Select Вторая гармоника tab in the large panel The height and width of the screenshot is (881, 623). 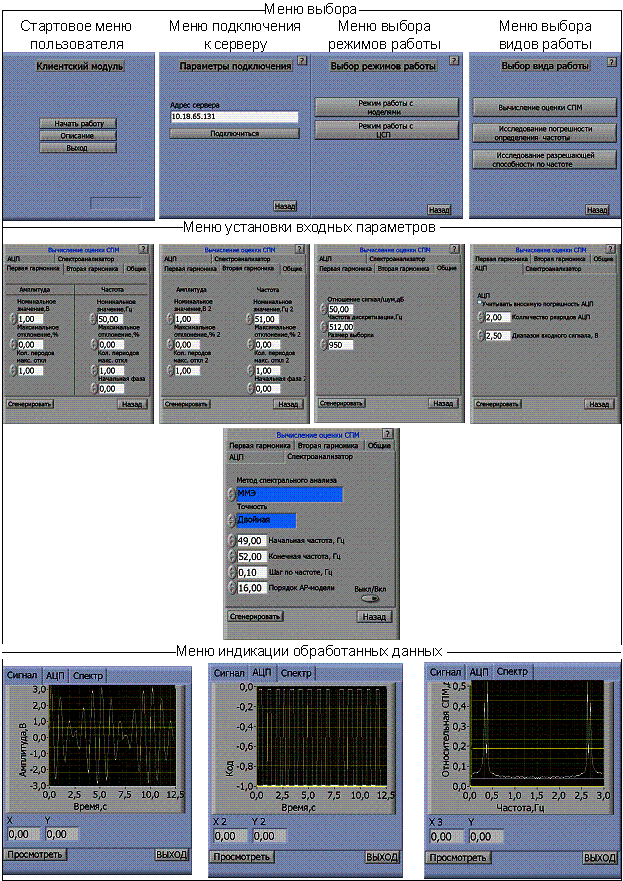(329, 446)
